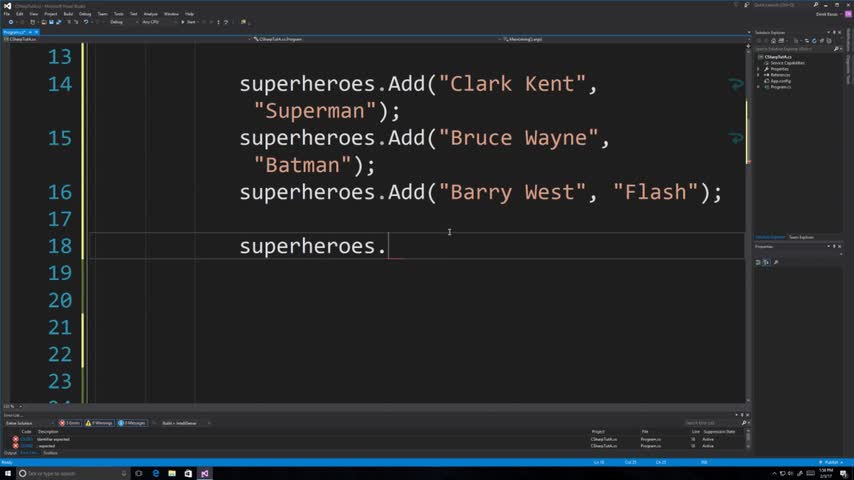This screenshot has height=480, width=854.
Task: Click the Solution Explorer search field
Action: click(x=793, y=49)
